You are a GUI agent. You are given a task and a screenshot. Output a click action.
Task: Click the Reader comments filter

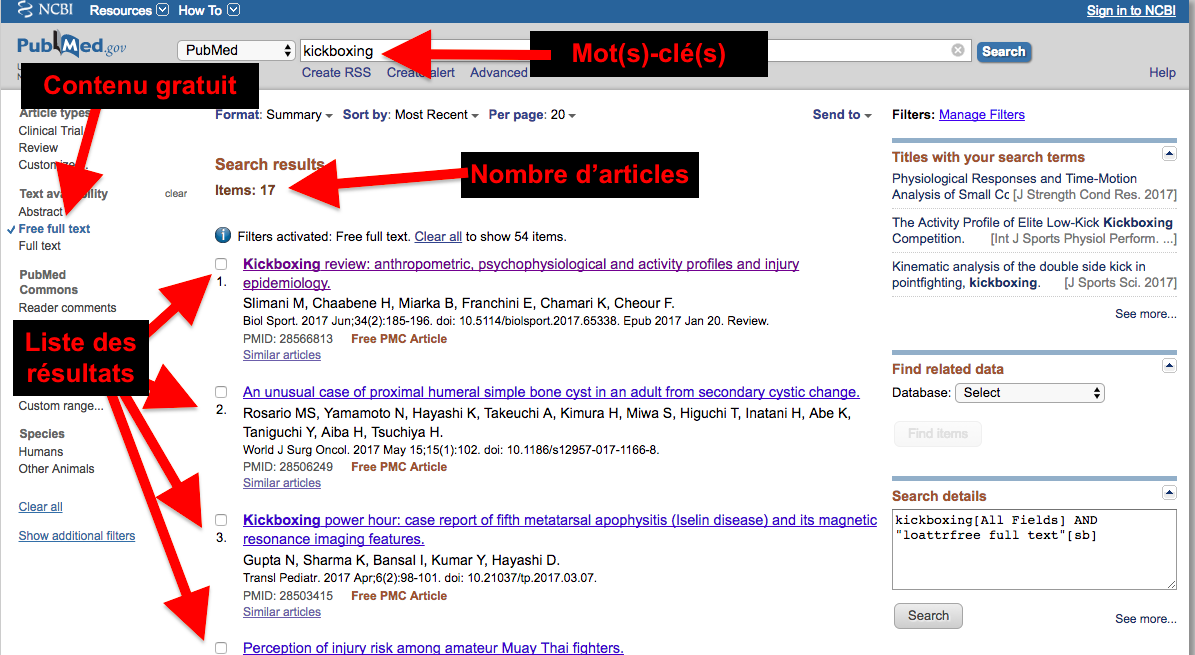67,308
